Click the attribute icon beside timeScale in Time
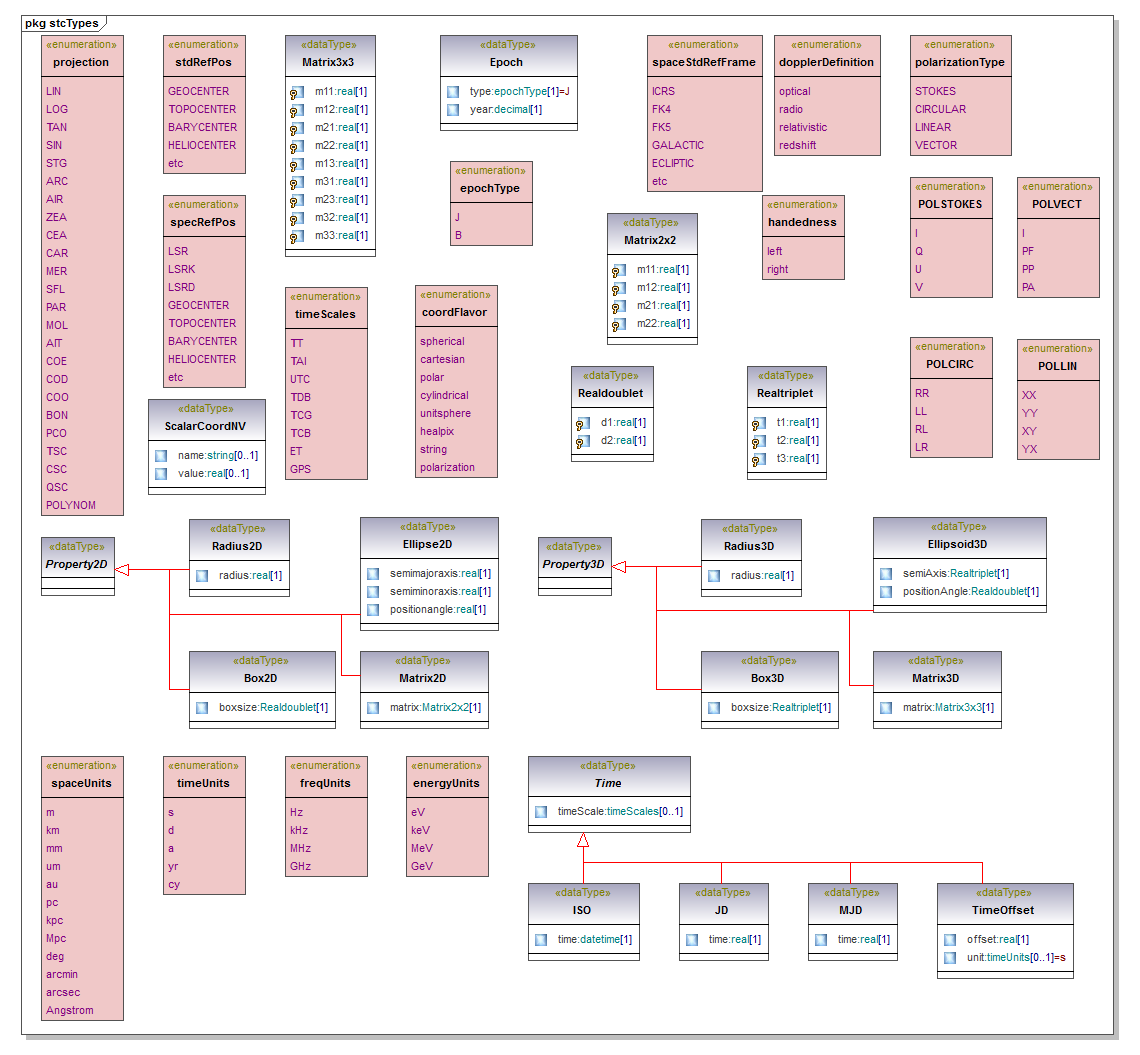The image size is (1140, 1055). point(541,812)
